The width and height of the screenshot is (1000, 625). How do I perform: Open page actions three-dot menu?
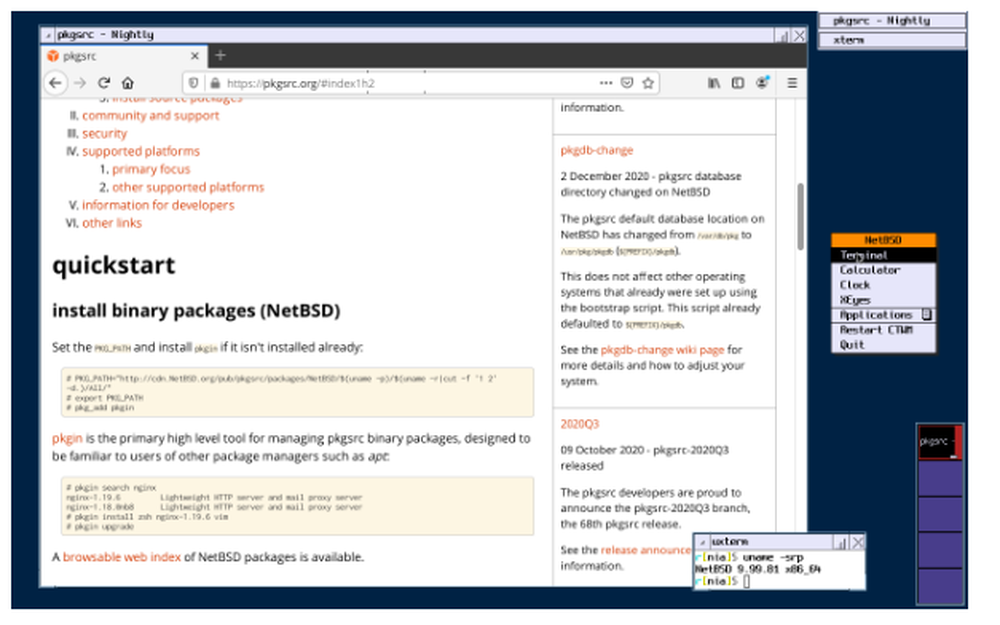pos(605,83)
